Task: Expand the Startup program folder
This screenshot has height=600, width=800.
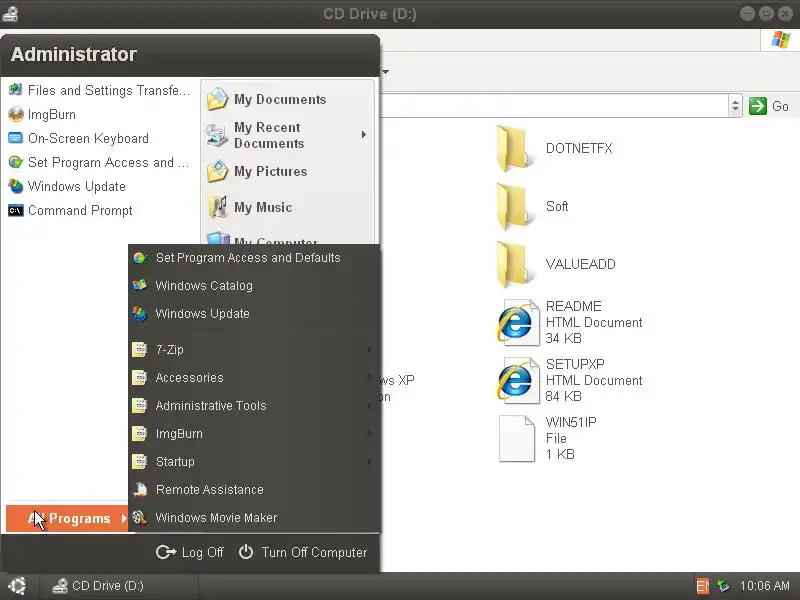Action: 254,462
